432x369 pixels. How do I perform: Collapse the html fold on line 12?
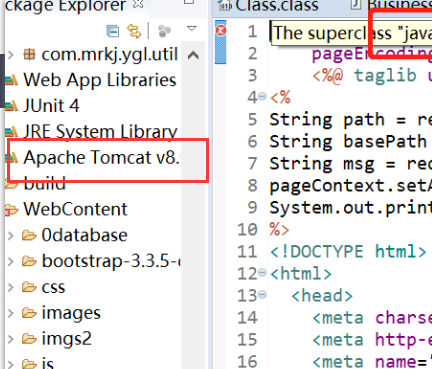point(262,273)
